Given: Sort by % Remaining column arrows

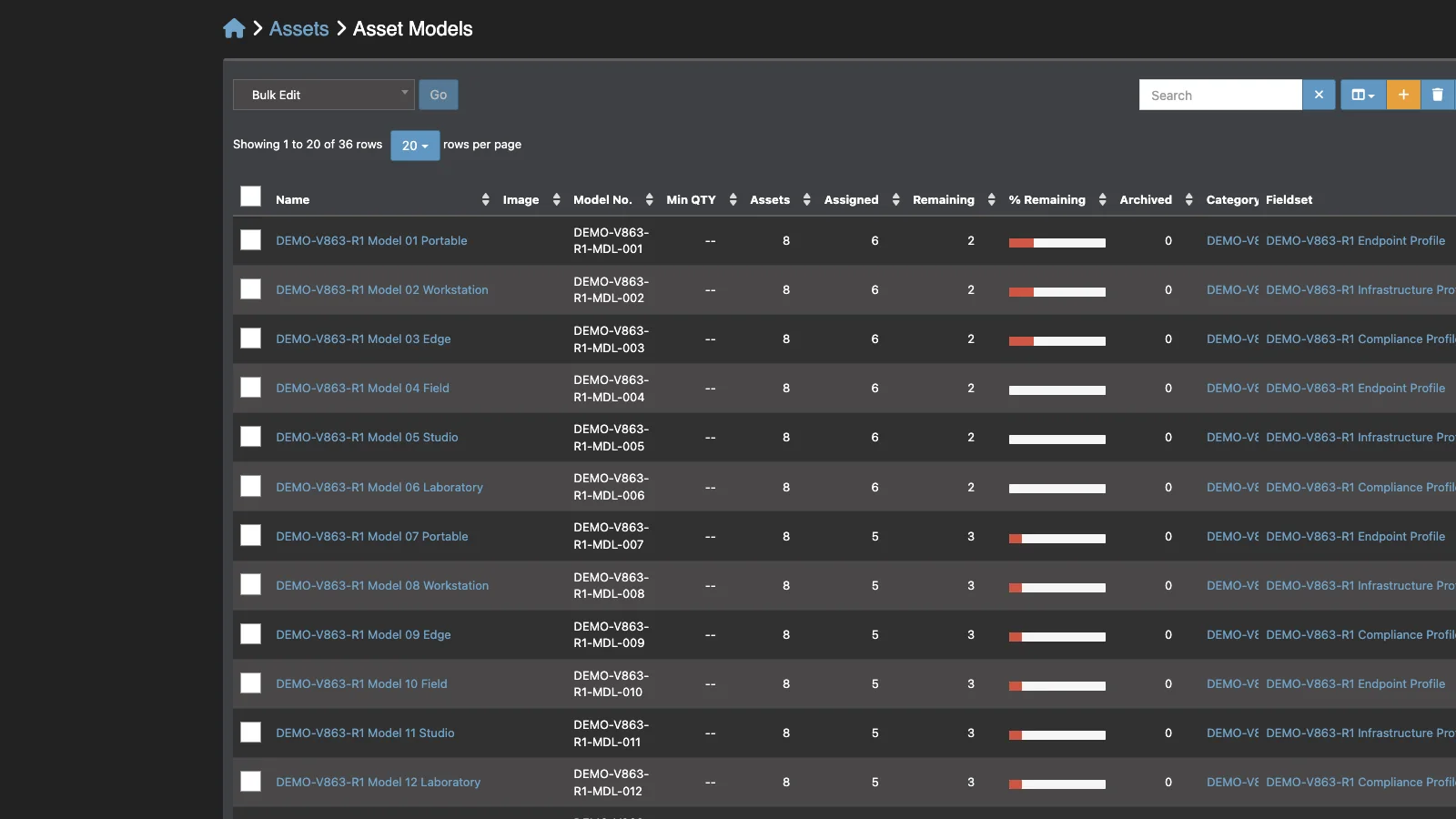Looking at the screenshot, I should pyautogui.click(x=1102, y=199).
